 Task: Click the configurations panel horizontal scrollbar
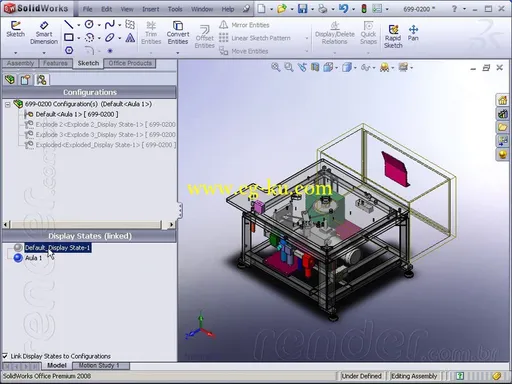click(89, 225)
